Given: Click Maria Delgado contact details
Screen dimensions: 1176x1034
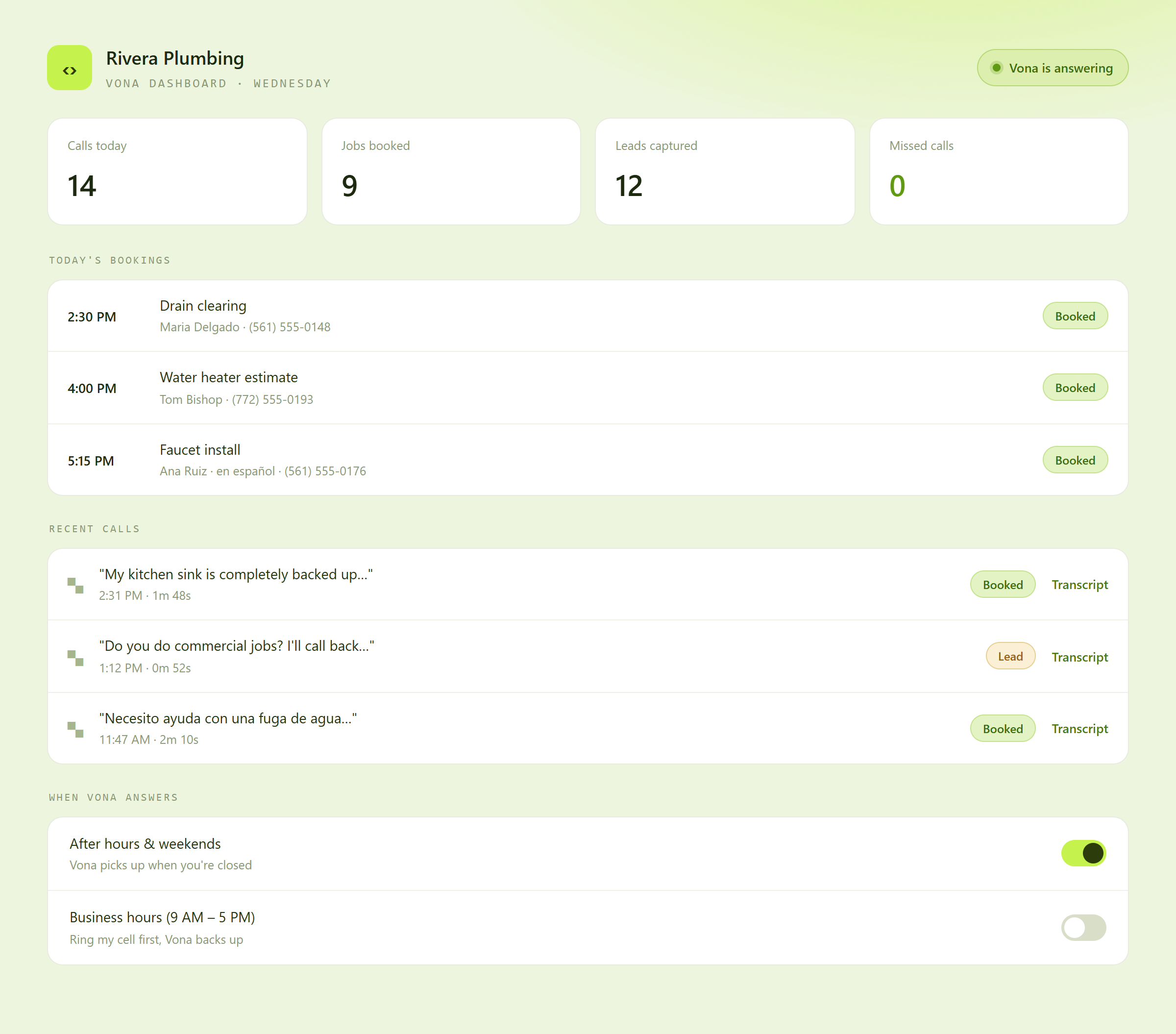Looking at the screenshot, I should 245,327.
